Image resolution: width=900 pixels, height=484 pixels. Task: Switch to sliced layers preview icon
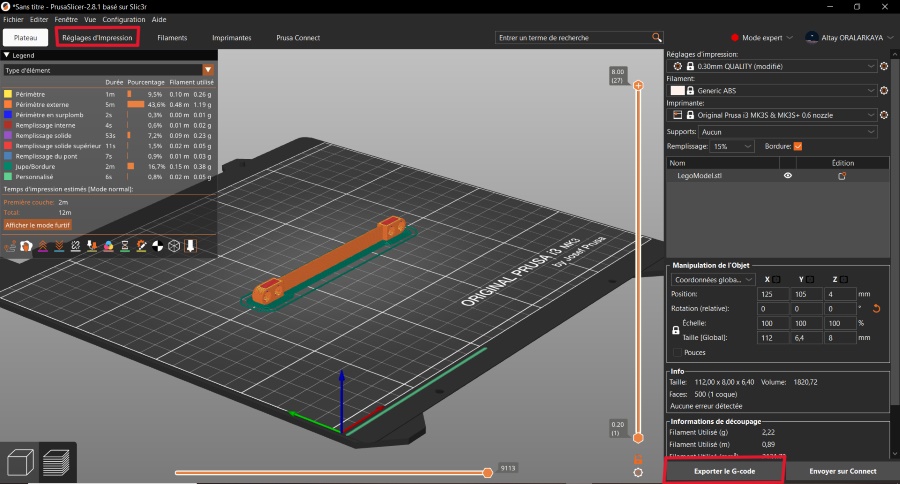click(x=56, y=462)
